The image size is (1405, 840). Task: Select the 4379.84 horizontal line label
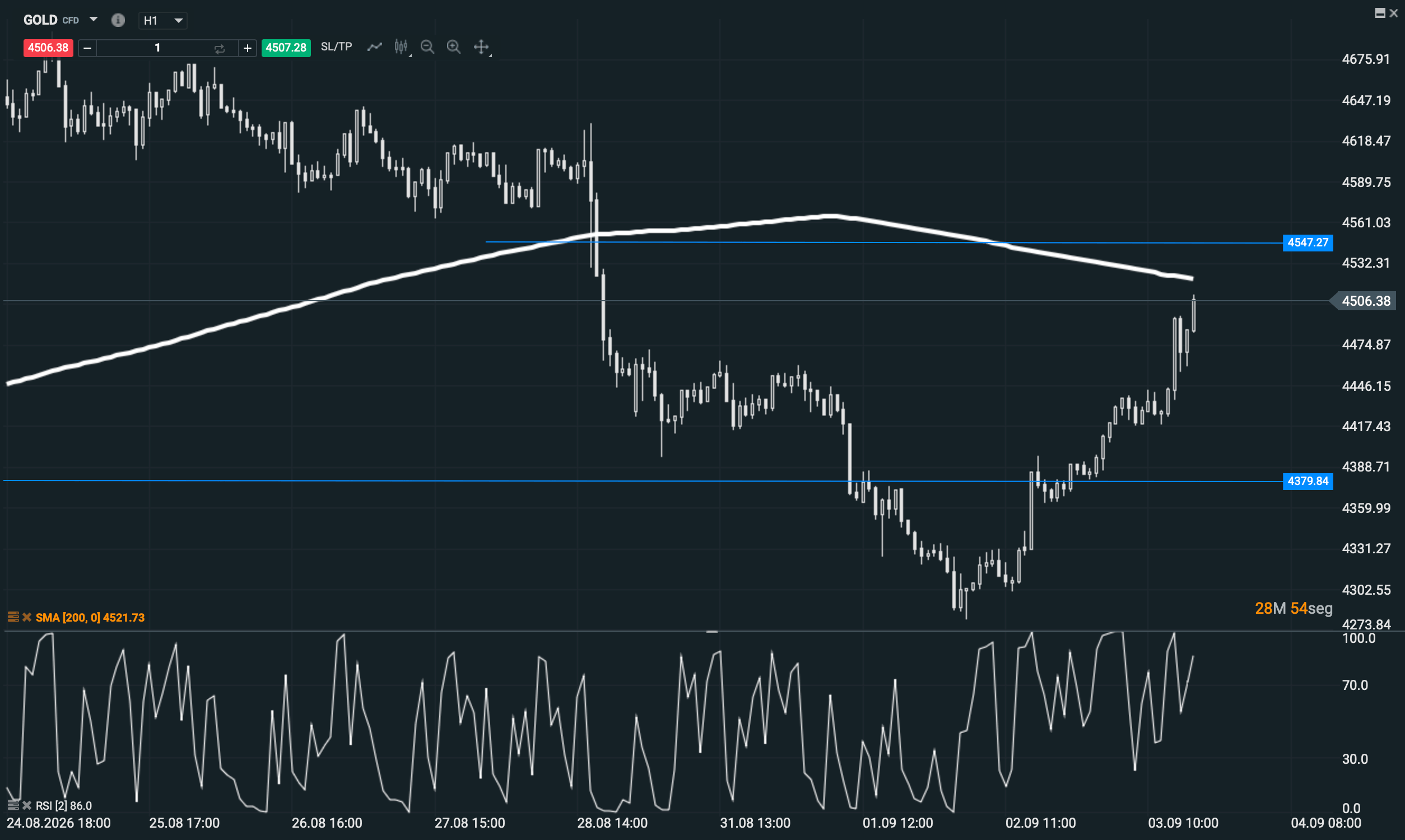[x=1308, y=481]
